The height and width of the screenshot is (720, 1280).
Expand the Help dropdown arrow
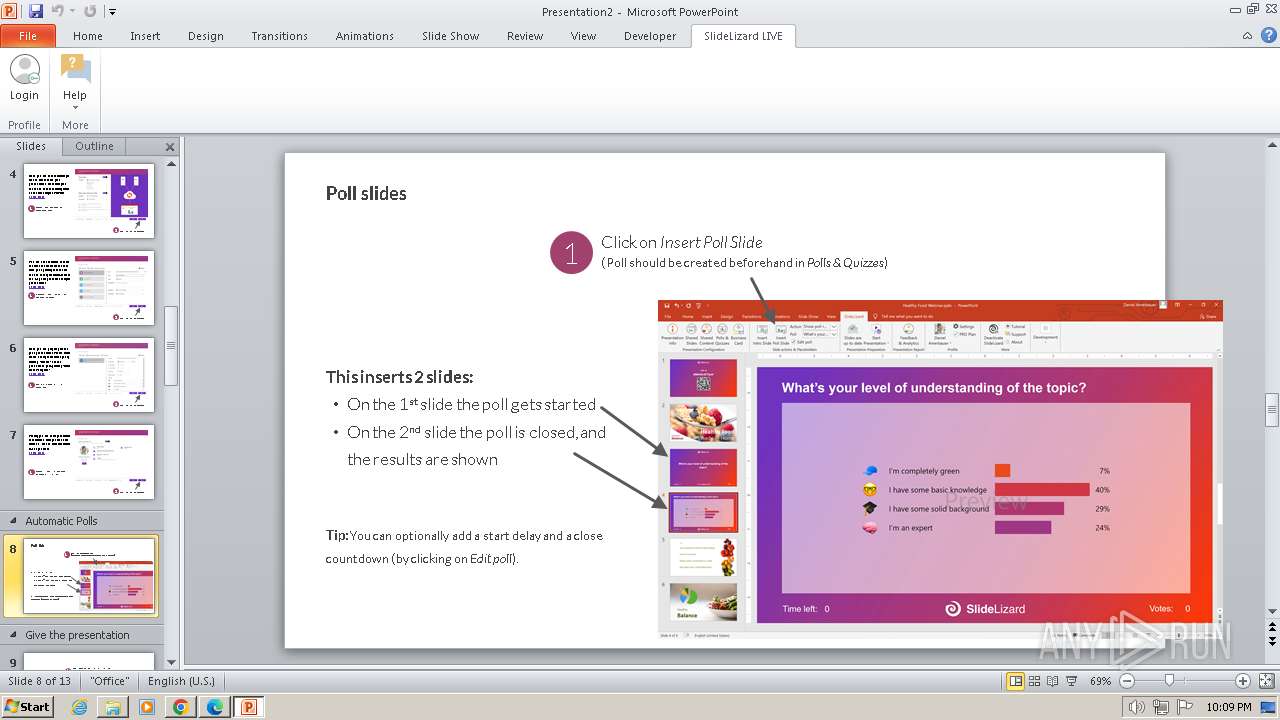75,107
